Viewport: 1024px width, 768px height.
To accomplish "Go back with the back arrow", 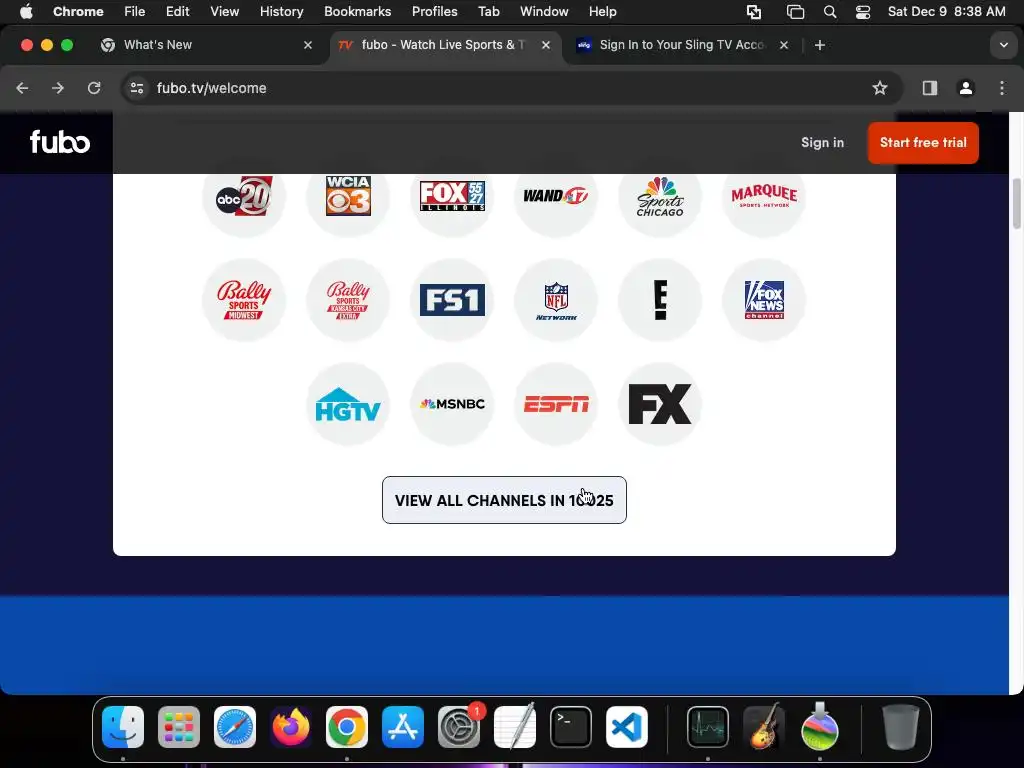I will tap(22, 88).
